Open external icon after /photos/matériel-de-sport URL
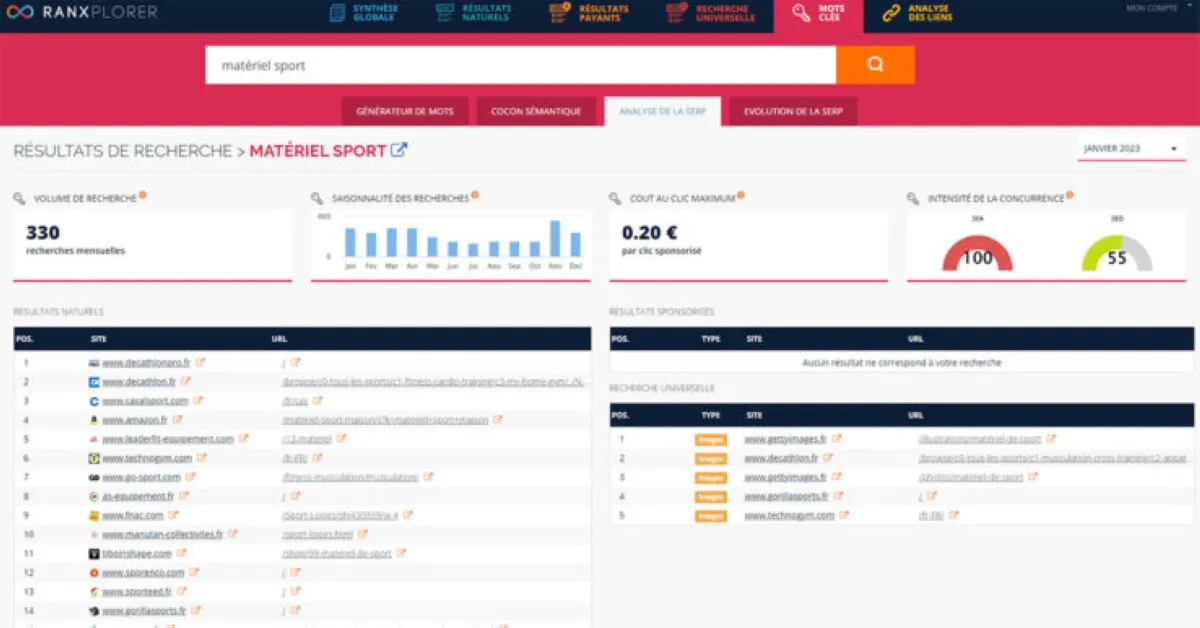This screenshot has height=628, width=1200. (1033, 477)
